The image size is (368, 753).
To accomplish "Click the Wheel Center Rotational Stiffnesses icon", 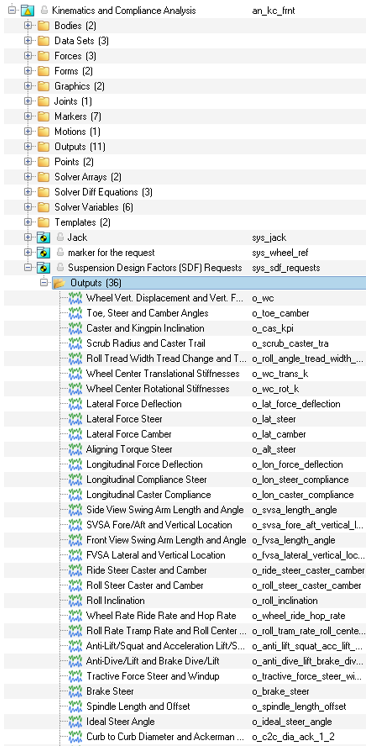I will (x=75, y=389).
